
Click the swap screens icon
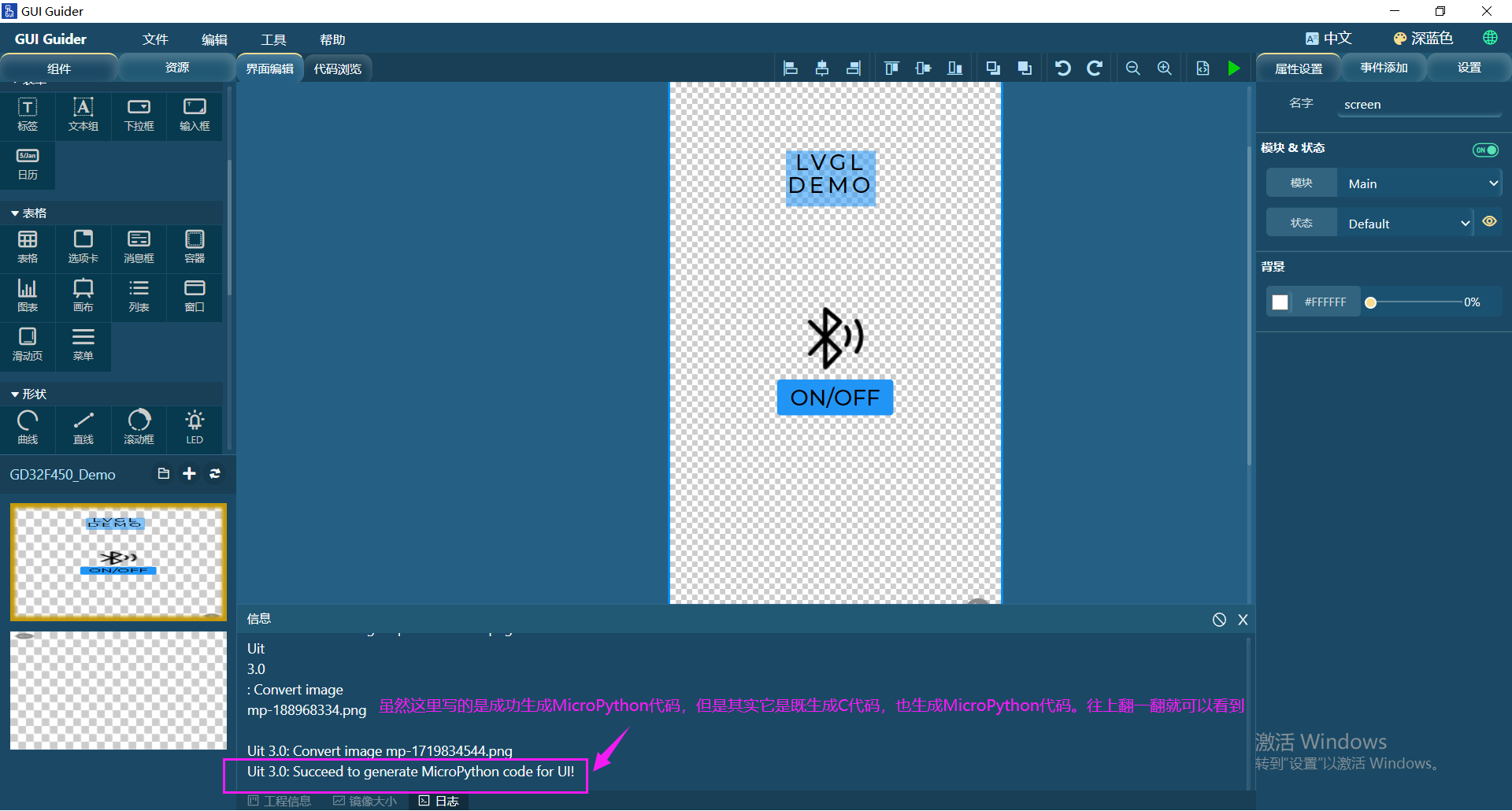tap(215, 473)
